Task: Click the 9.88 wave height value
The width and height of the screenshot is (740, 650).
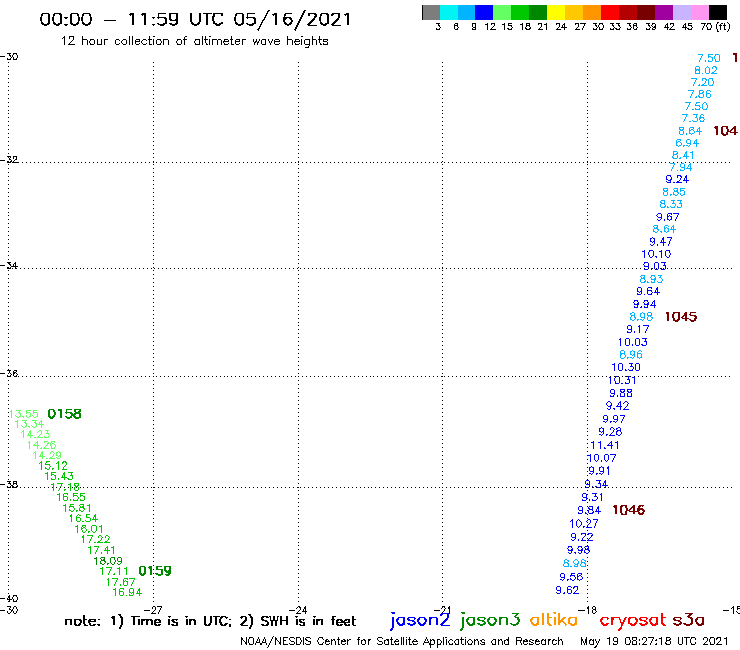Action: coord(621,393)
